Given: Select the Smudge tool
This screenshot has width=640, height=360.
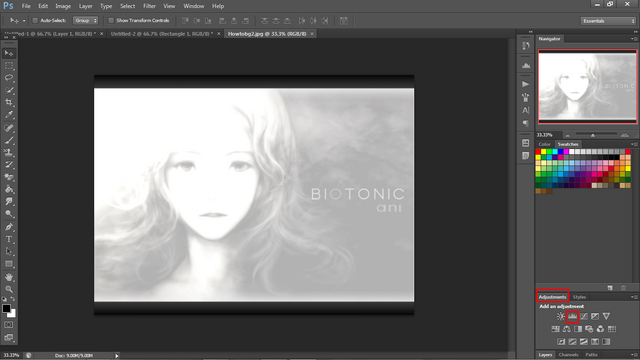Looking at the screenshot, I should tap(9, 202).
